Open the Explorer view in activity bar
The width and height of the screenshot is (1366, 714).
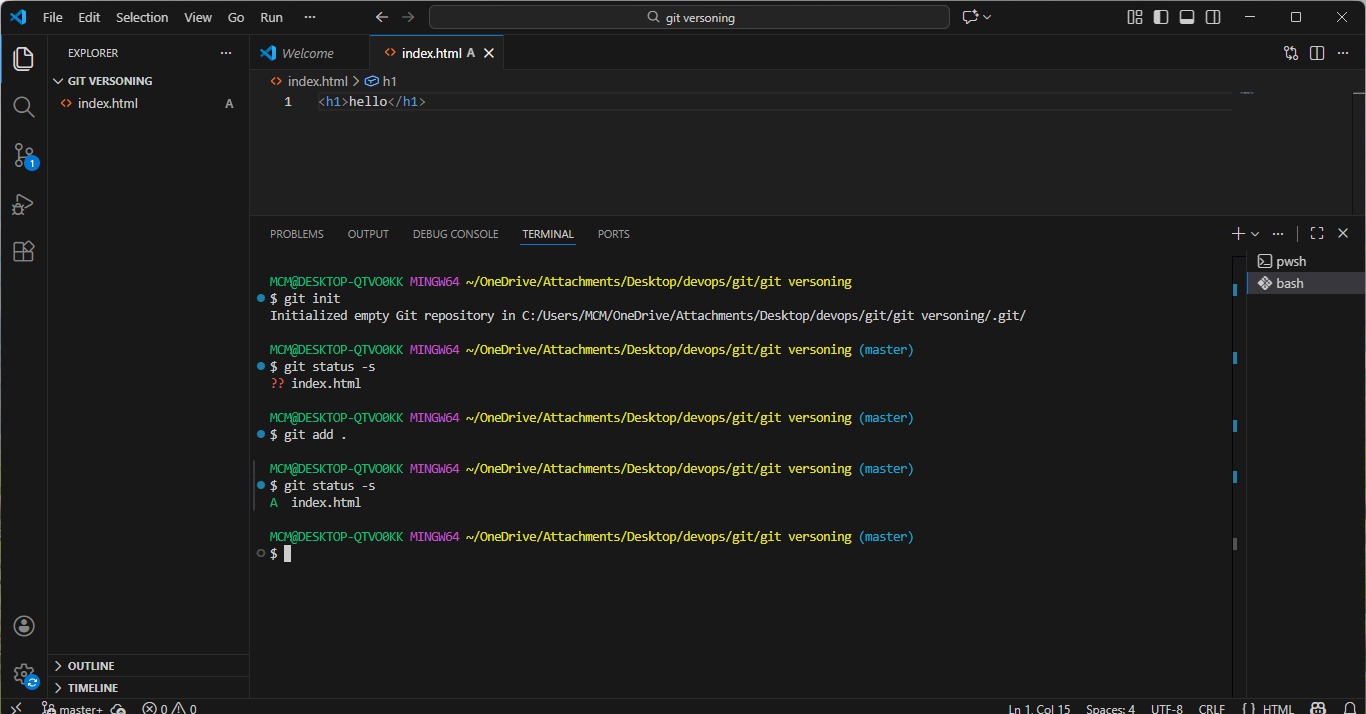[x=24, y=59]
